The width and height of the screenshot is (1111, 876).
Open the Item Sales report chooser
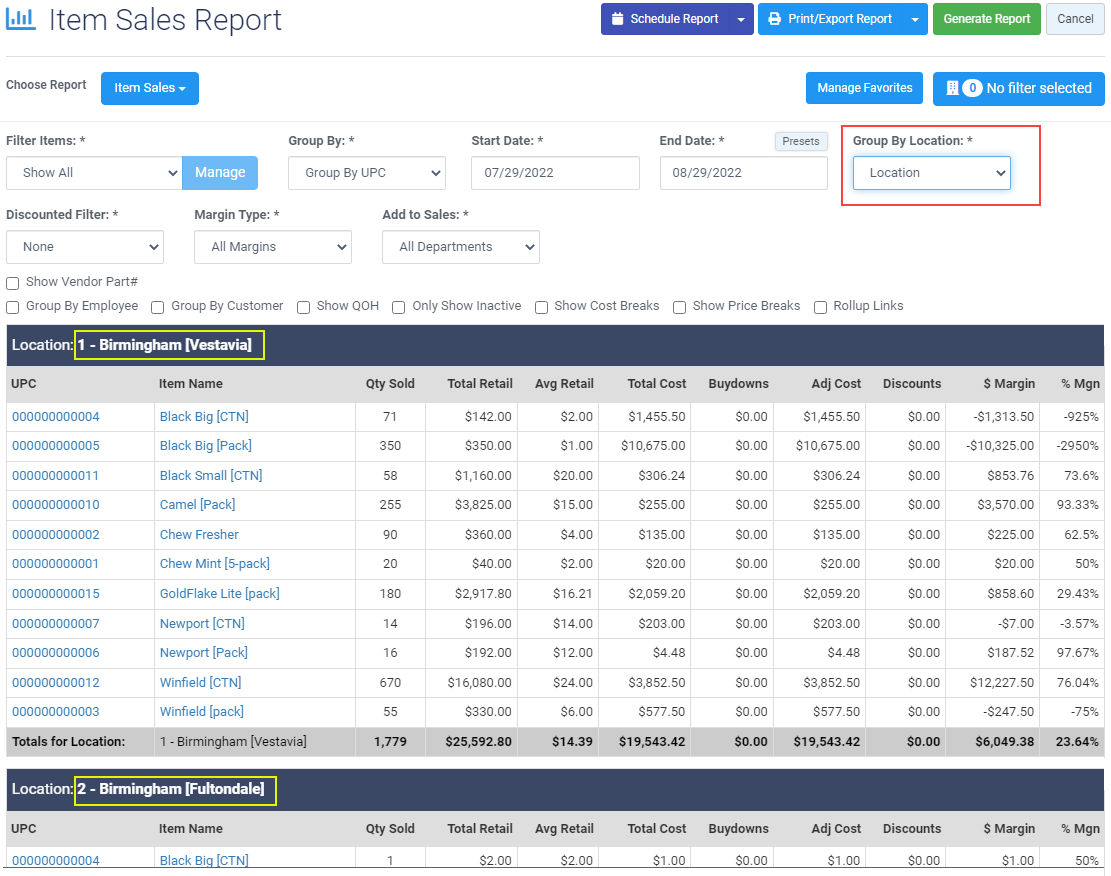tap(150, 88)
